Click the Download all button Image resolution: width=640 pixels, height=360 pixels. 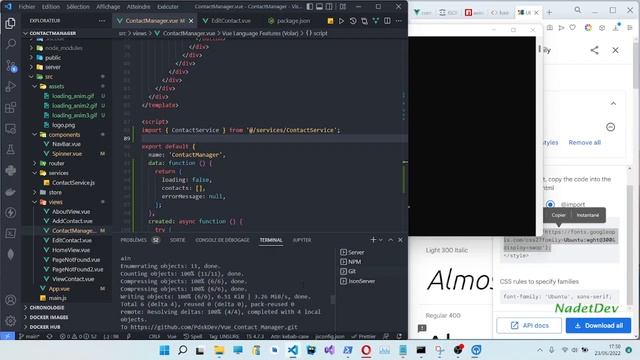[598, 325]
